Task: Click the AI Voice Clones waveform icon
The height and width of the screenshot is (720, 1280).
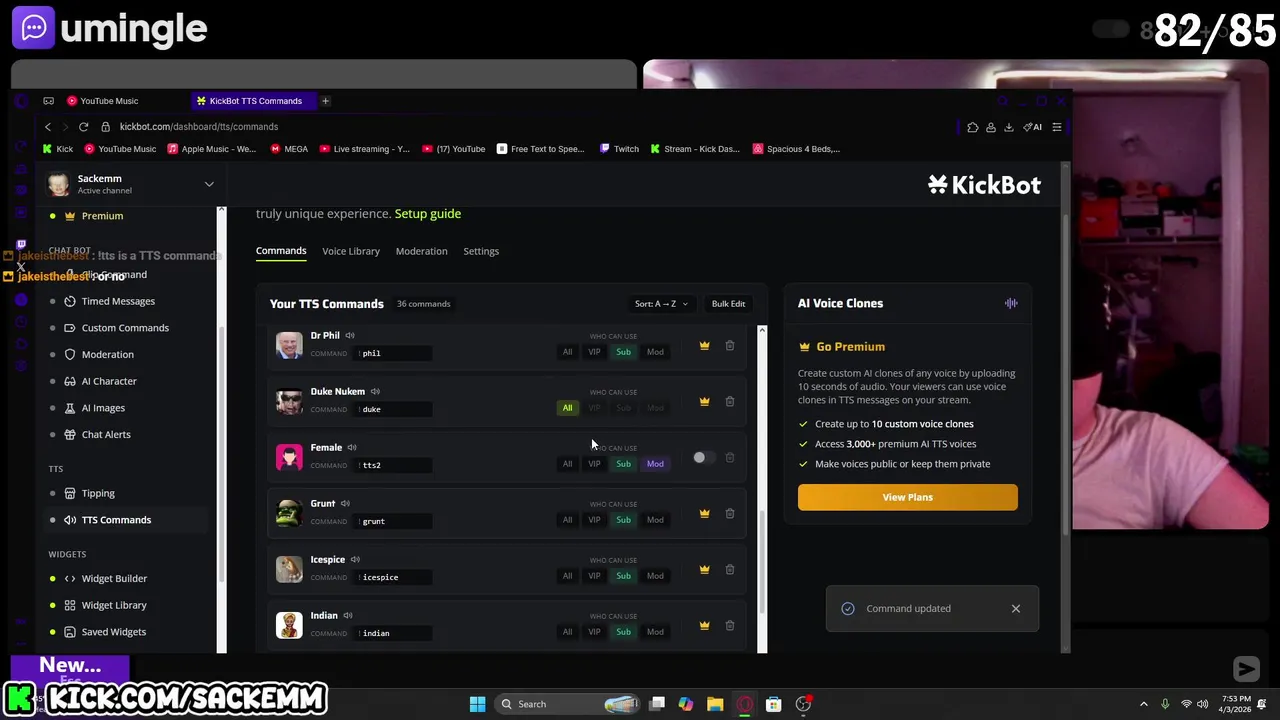Action: 1011,303
